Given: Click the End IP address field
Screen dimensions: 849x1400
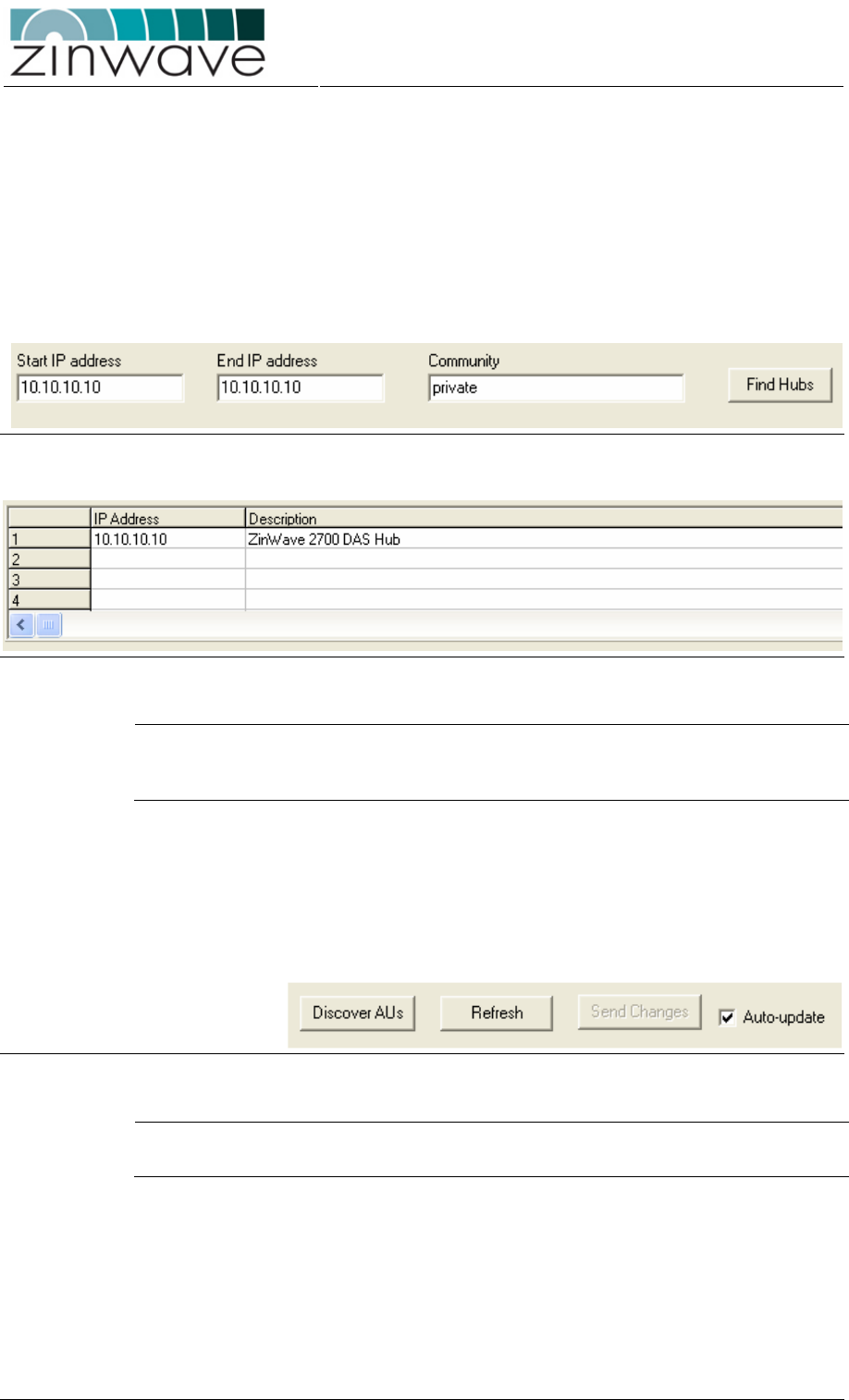Looking at the screenshot, I should point(301,387).
